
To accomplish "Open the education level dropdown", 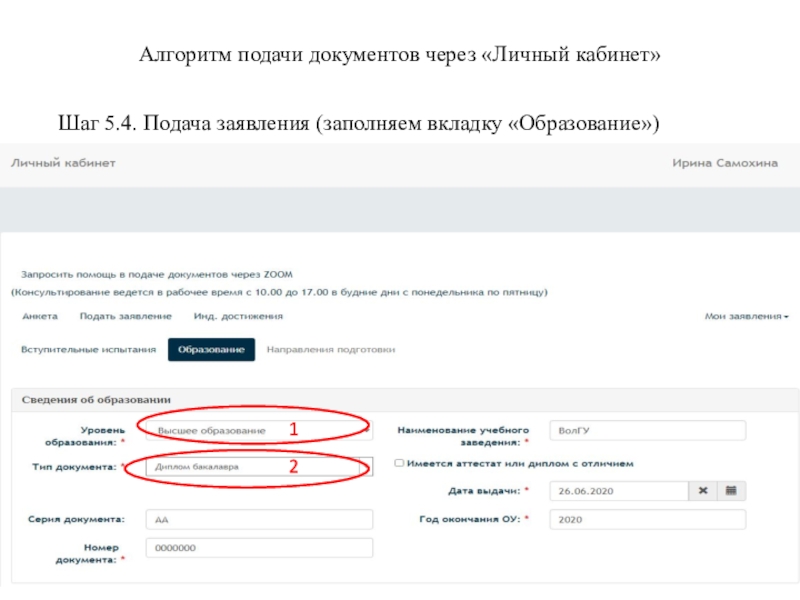I will click(259, 431).
